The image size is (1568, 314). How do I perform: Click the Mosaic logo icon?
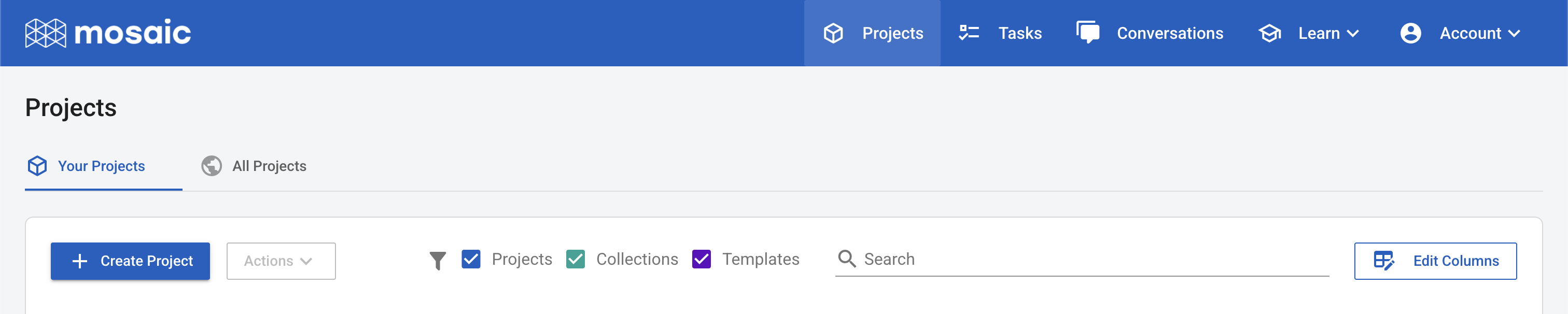45,33
